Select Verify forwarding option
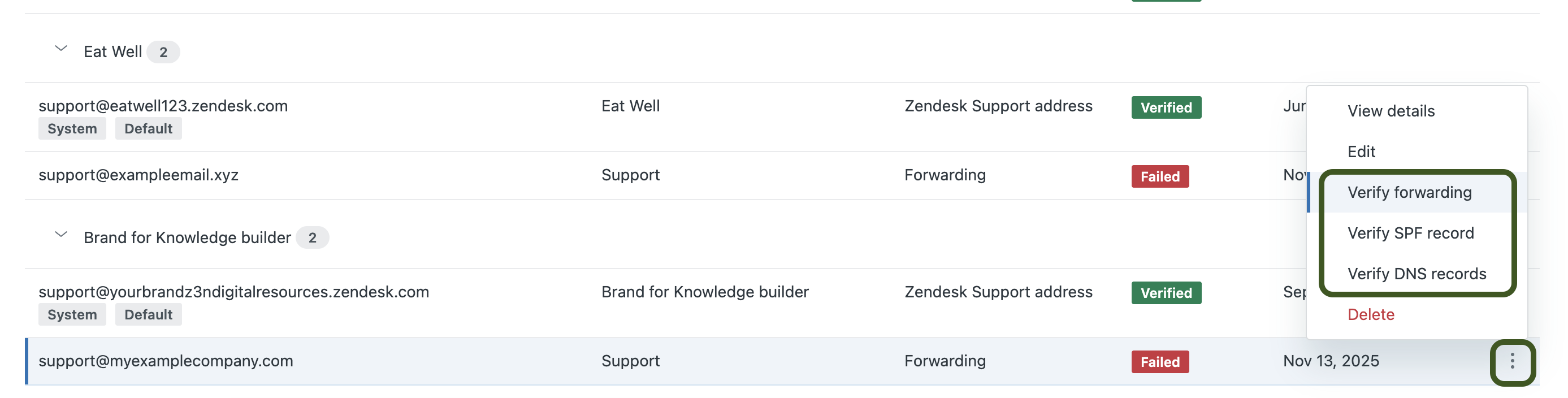1568x398 pixels. tap(1409, 192)
